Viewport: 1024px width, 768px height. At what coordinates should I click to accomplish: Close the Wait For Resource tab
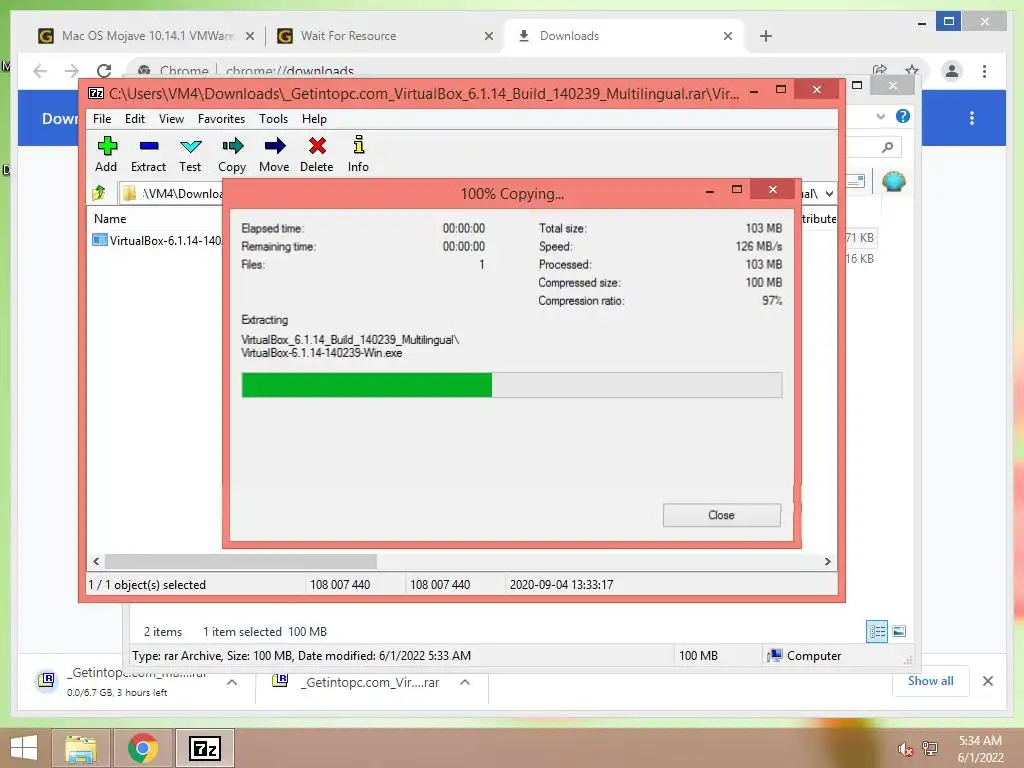(x=488, y=37)
